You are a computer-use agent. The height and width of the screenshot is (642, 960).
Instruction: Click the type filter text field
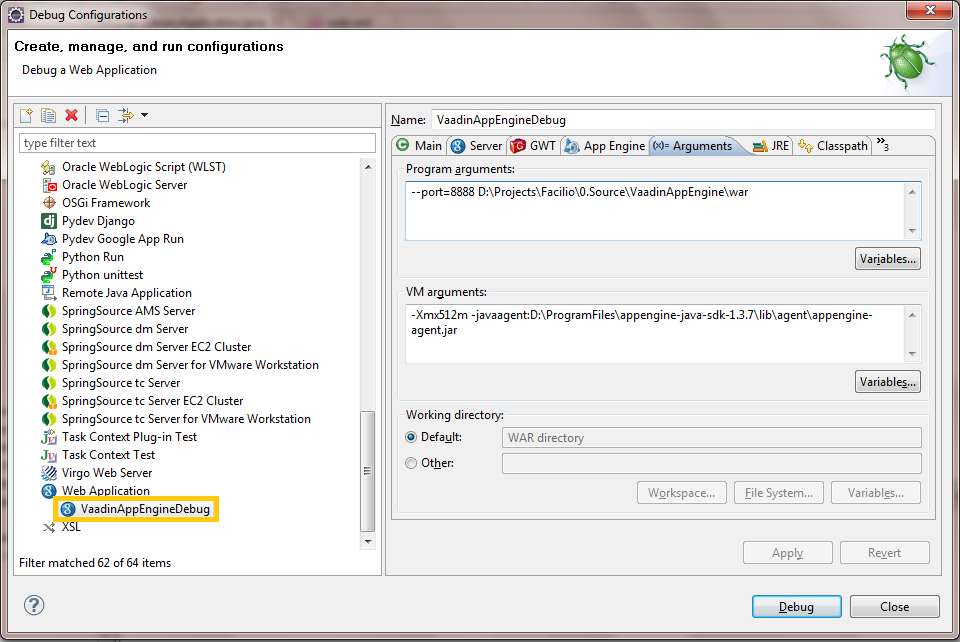pos(197,143)
